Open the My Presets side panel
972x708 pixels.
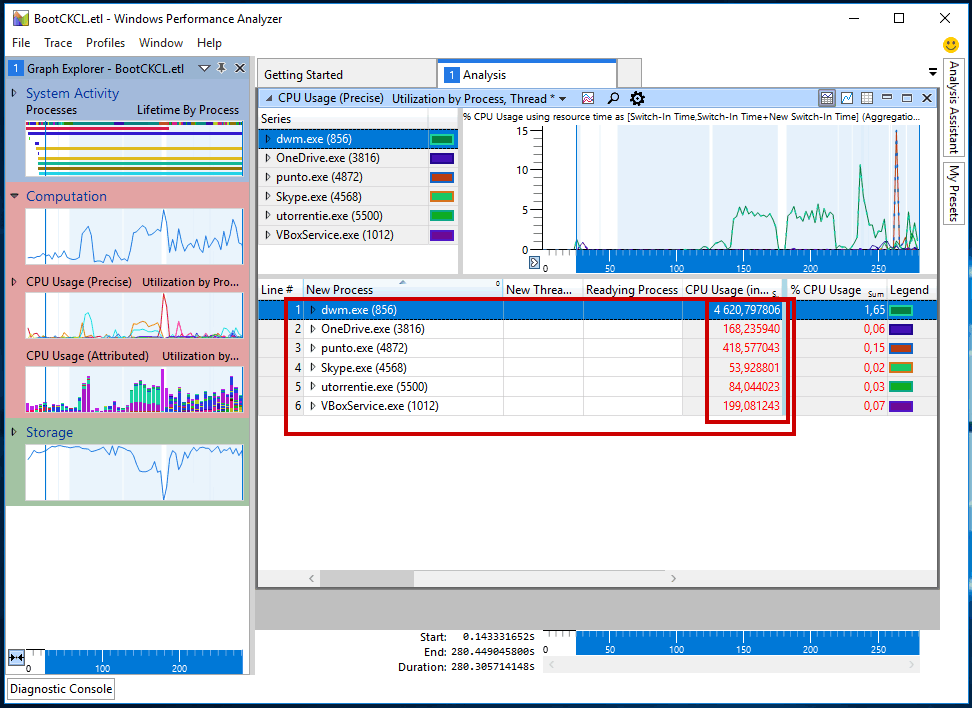pos(953,193)
